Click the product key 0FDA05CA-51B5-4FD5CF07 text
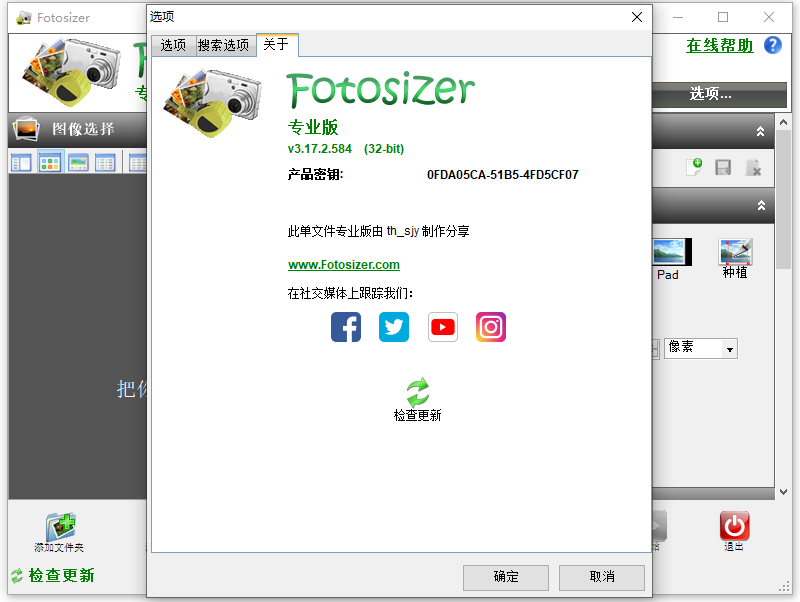Image resolution: width=800 pixels, height=602 pixels. (x=503, y=175)
